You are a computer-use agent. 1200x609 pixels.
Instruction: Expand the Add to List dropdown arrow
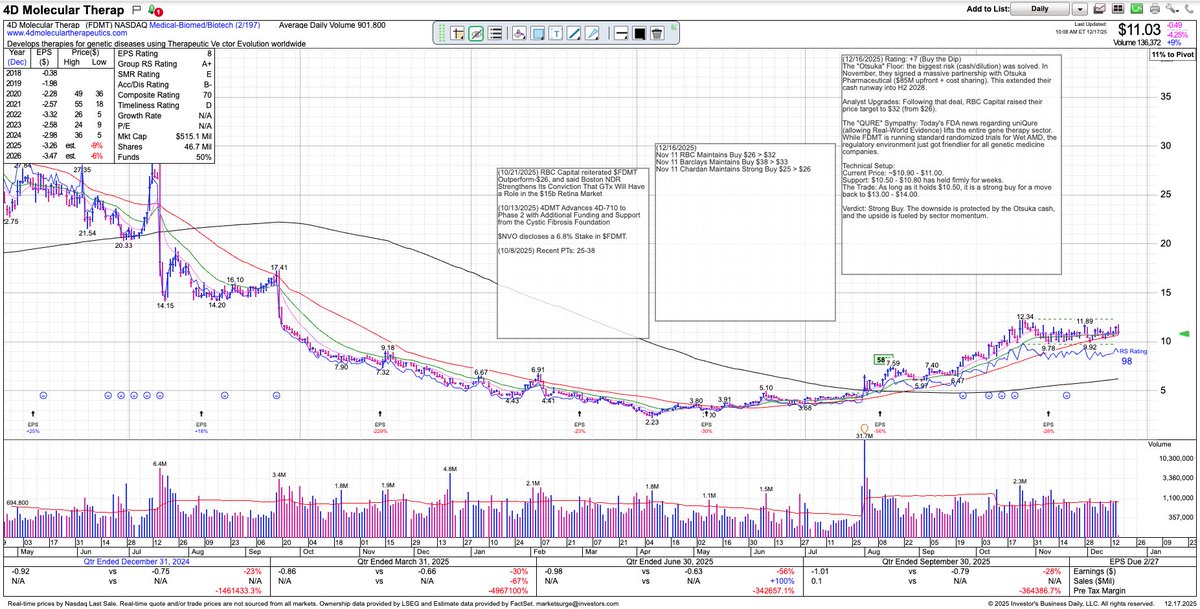1079,9
